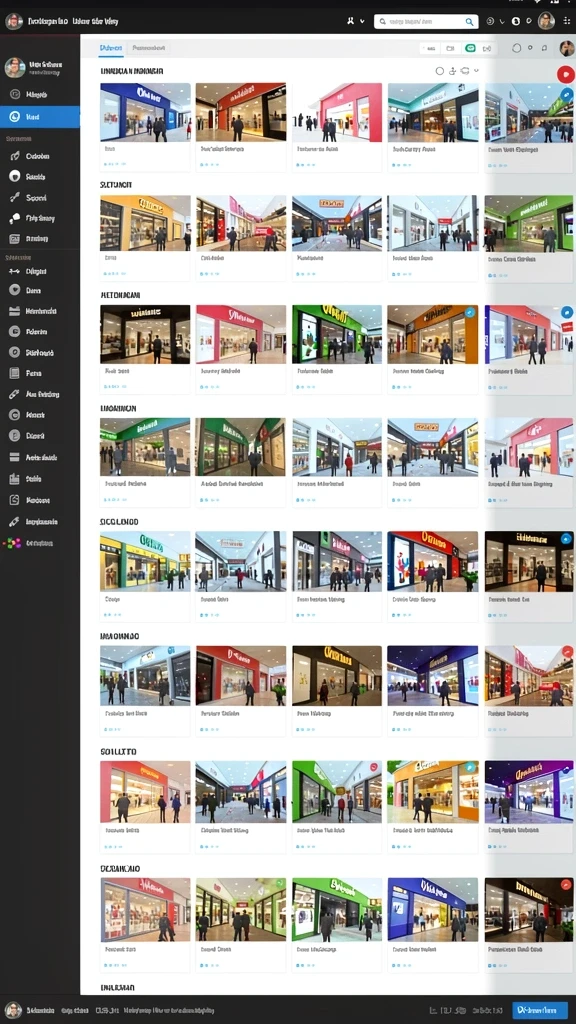The height and width of the screenshot is (1024, 576).
Task: Click the book icon in the left sidebar
Action: [x=14, y=374]
